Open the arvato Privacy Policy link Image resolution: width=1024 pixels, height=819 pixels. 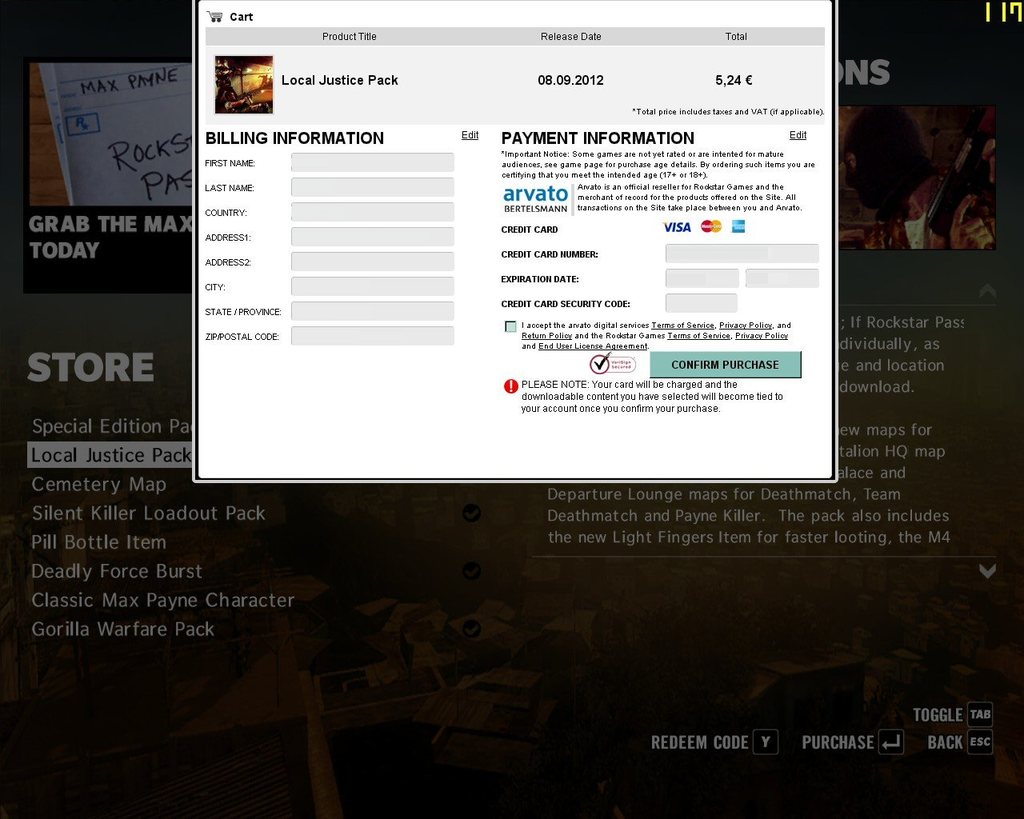(745, 325)
